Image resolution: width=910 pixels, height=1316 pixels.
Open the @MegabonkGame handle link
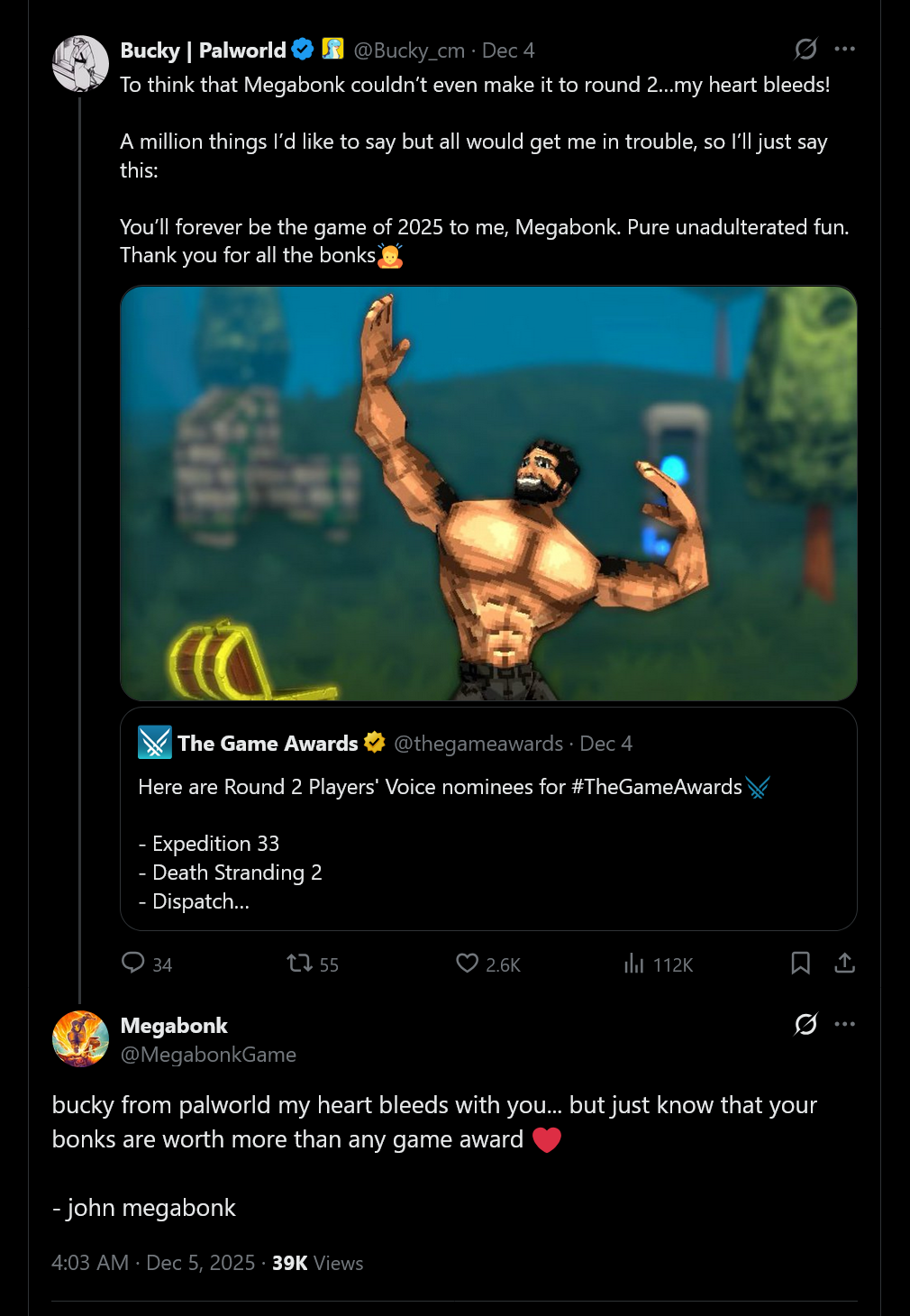tap(208, 1055)
